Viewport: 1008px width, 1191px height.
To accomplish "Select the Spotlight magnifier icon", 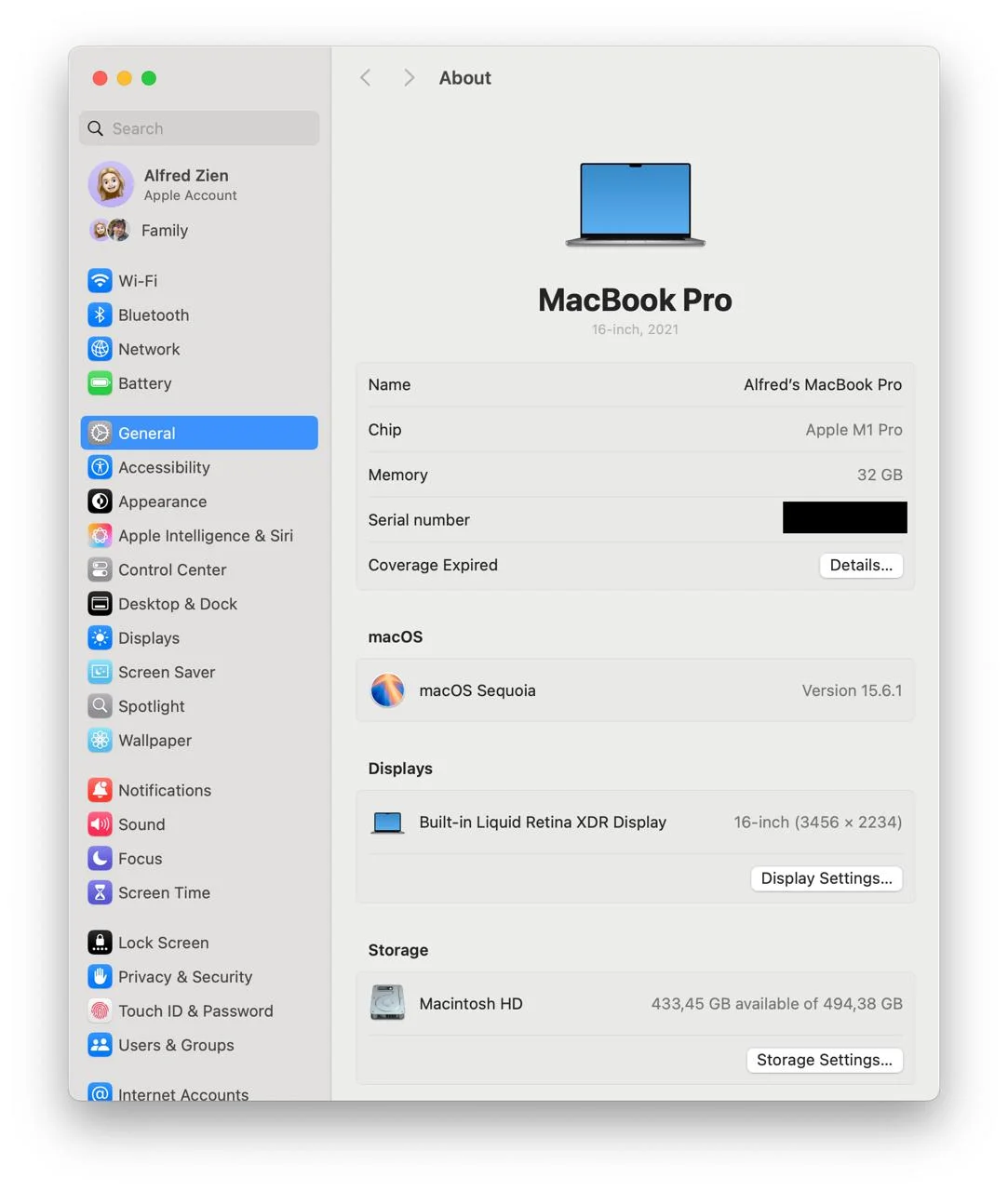I will pyautogui.click(x=100, y=706).
